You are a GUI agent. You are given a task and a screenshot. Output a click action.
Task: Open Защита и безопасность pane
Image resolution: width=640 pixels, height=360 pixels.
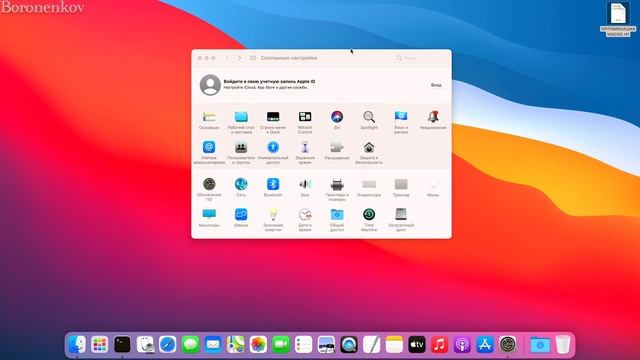(369, 147)
